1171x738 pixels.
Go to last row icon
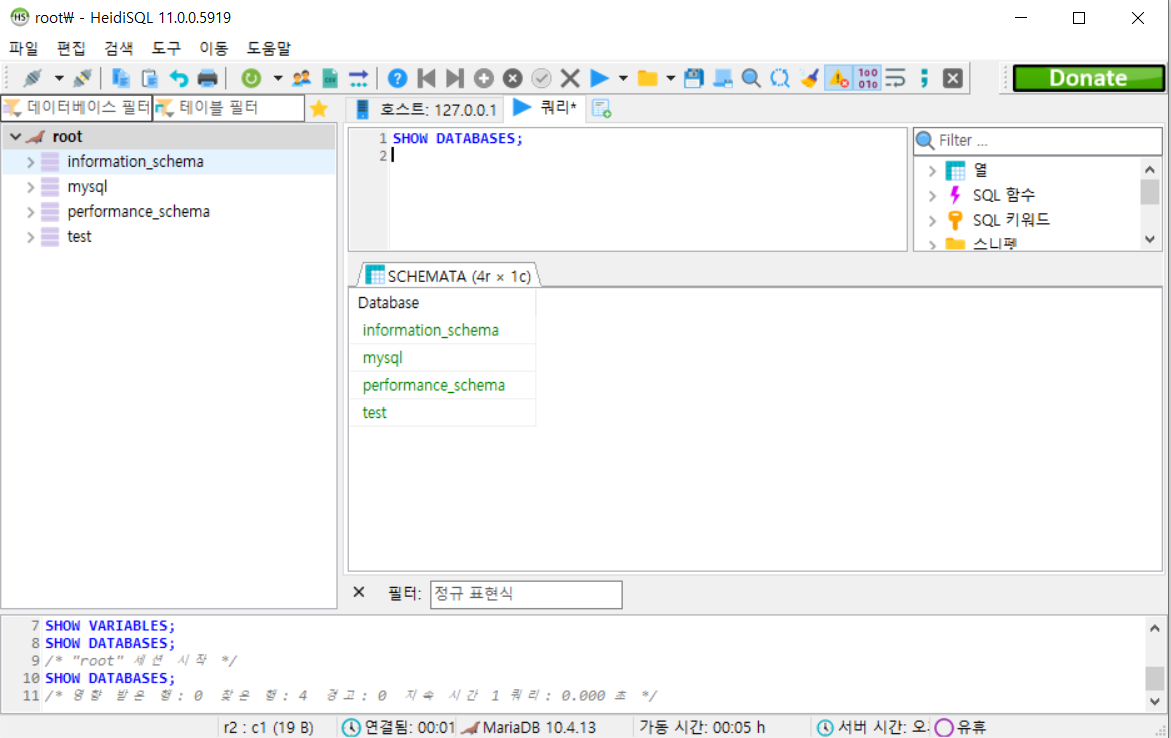coord(455,78)
